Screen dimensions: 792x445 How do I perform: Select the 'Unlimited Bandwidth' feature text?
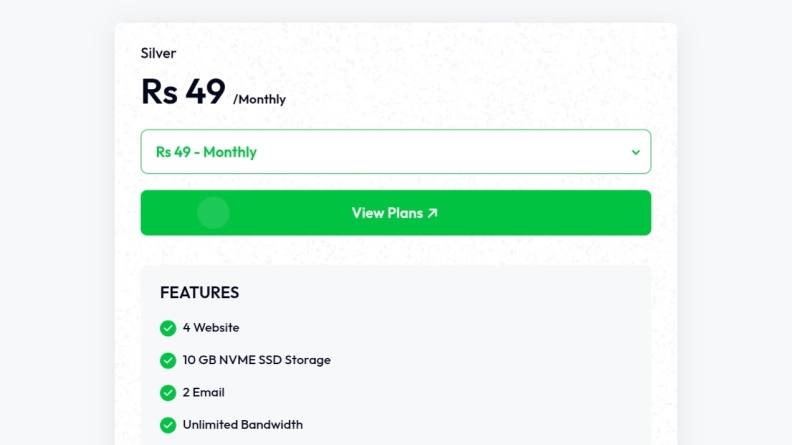[242, 425]
